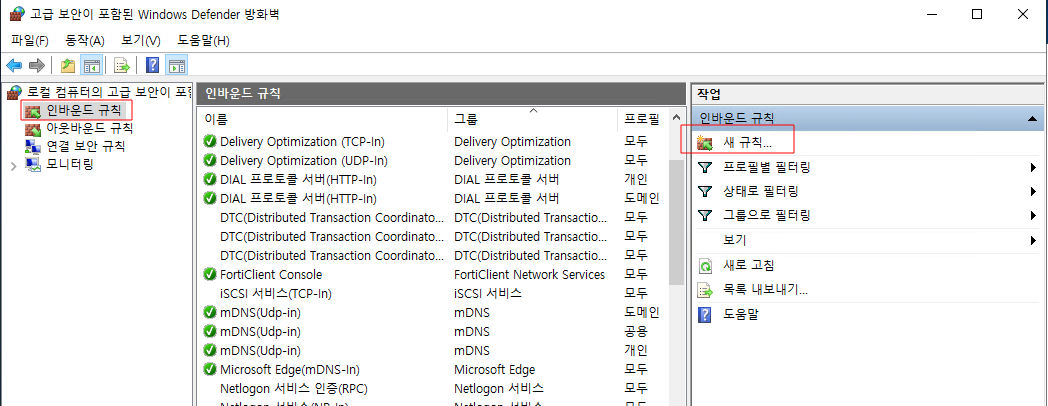Select Delivery Optimization (TCP-In) rule name
Image resolution: width=1048 pixels, height=406 pixels.
[x=302, y=142]
